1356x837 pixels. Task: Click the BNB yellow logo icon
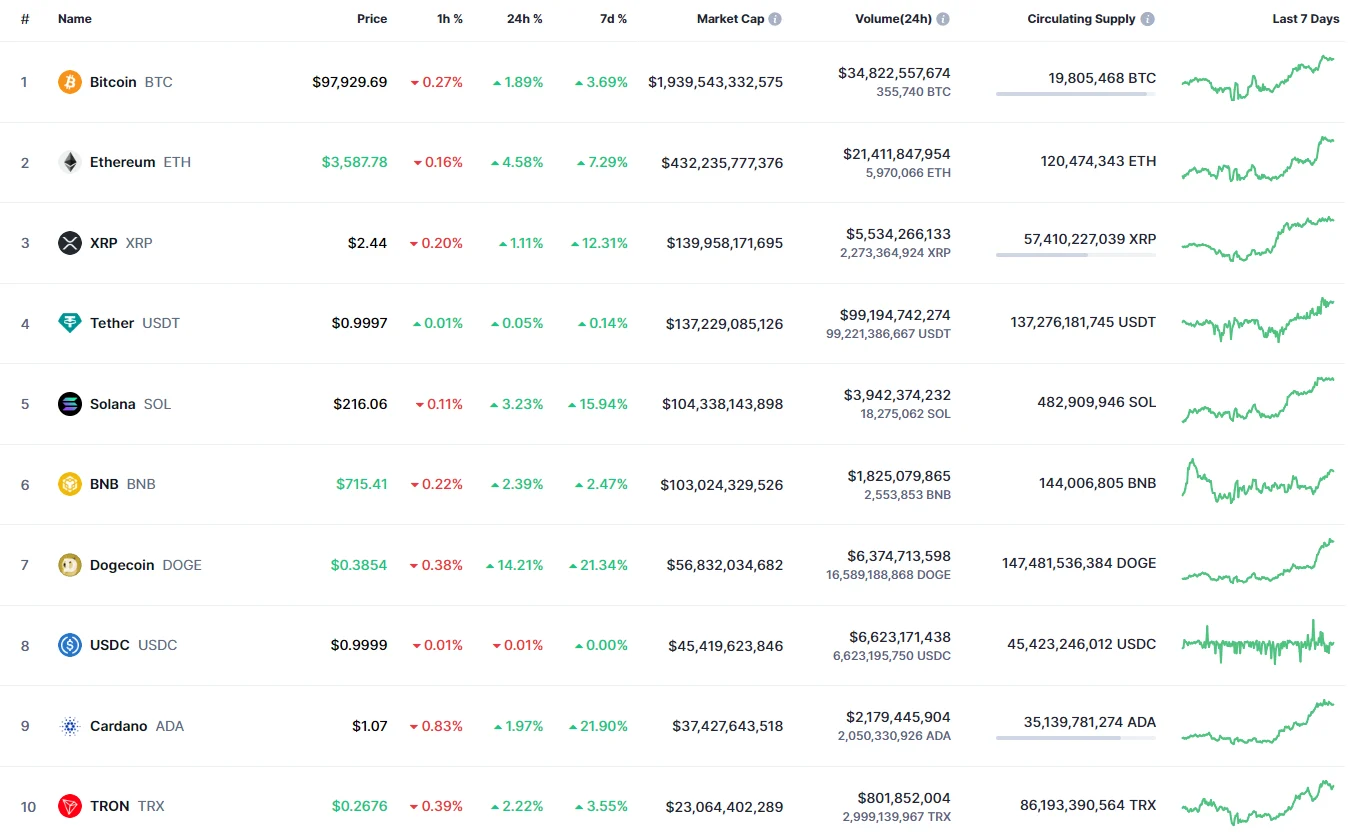click(x=70, y=484)
